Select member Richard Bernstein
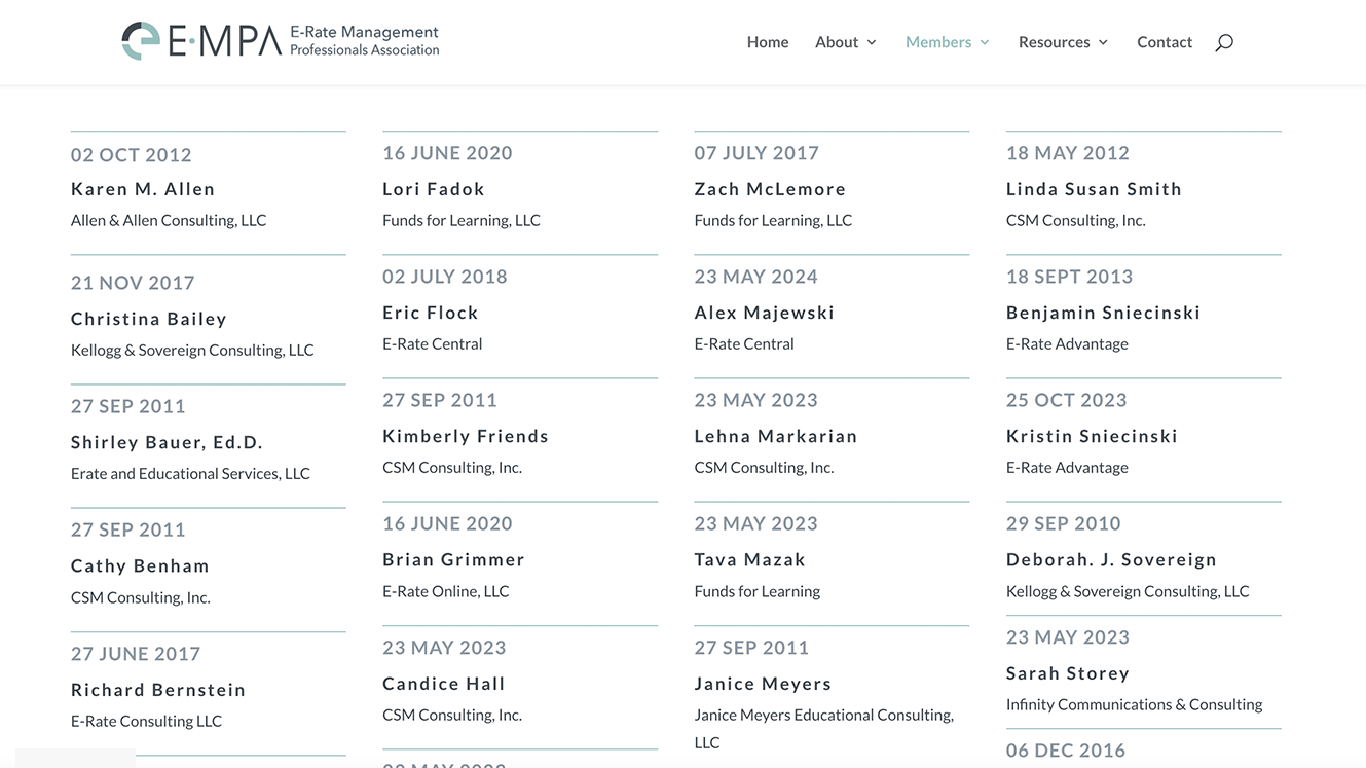The width and height of the screenshot is (1366, 768). click(158, 690)
